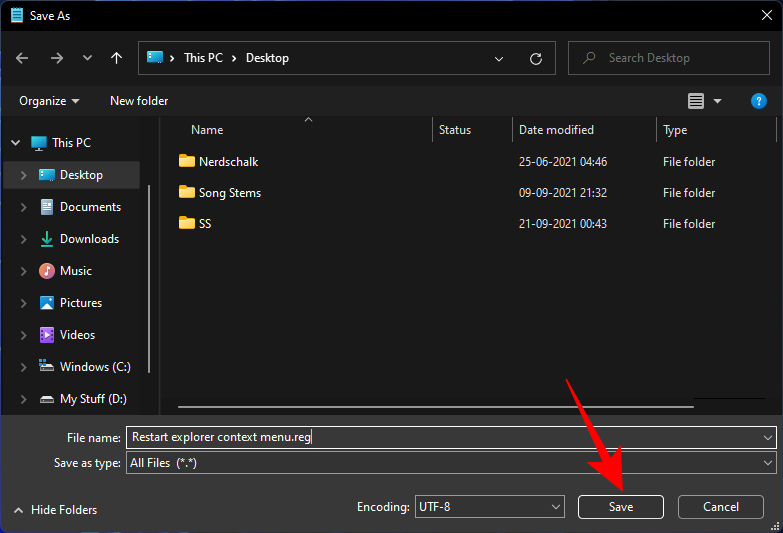Viewport: 783px width, 533px height.
Task: Go back using the left arrow
Action: coord(22,58)
